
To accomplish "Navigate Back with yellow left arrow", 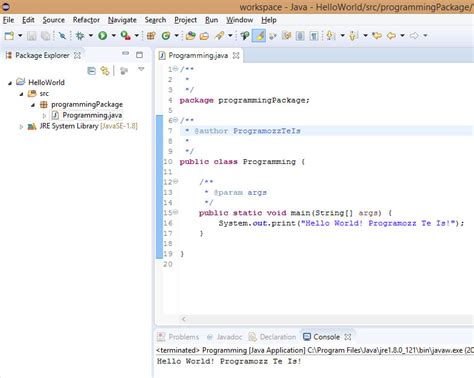I will pyautogui.click(x=391, y=36).
